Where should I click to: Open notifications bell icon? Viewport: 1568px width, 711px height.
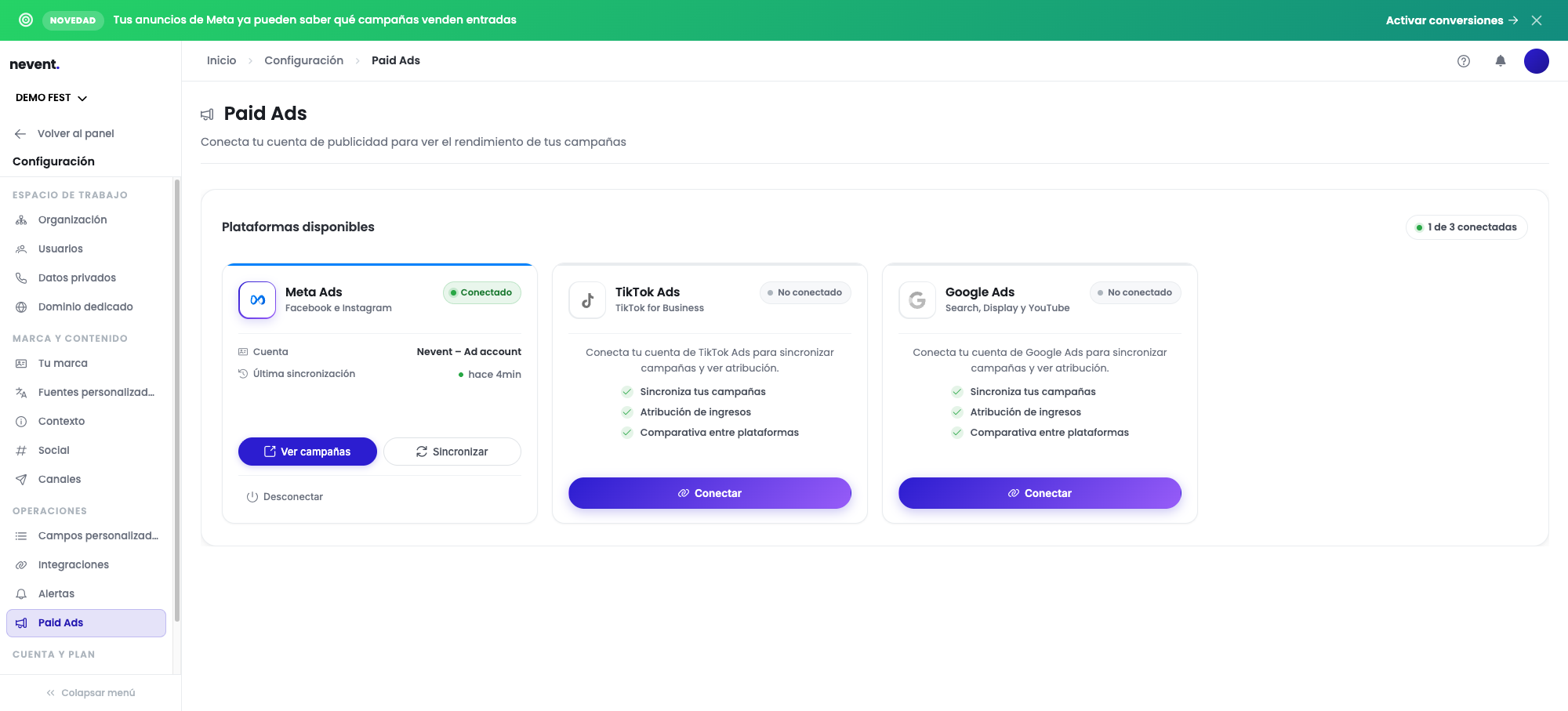click(x=1500, y=61)
